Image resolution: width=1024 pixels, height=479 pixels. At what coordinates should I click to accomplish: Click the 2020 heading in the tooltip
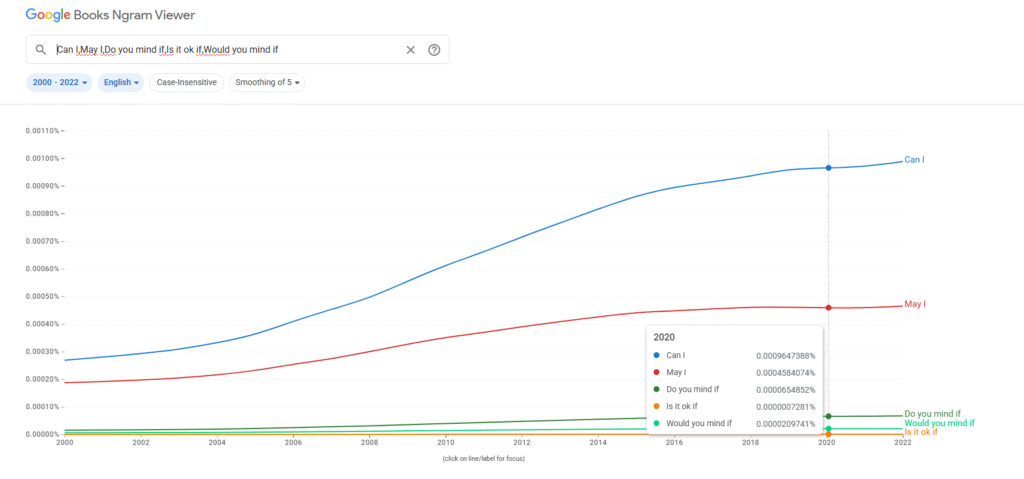(664, 338)
